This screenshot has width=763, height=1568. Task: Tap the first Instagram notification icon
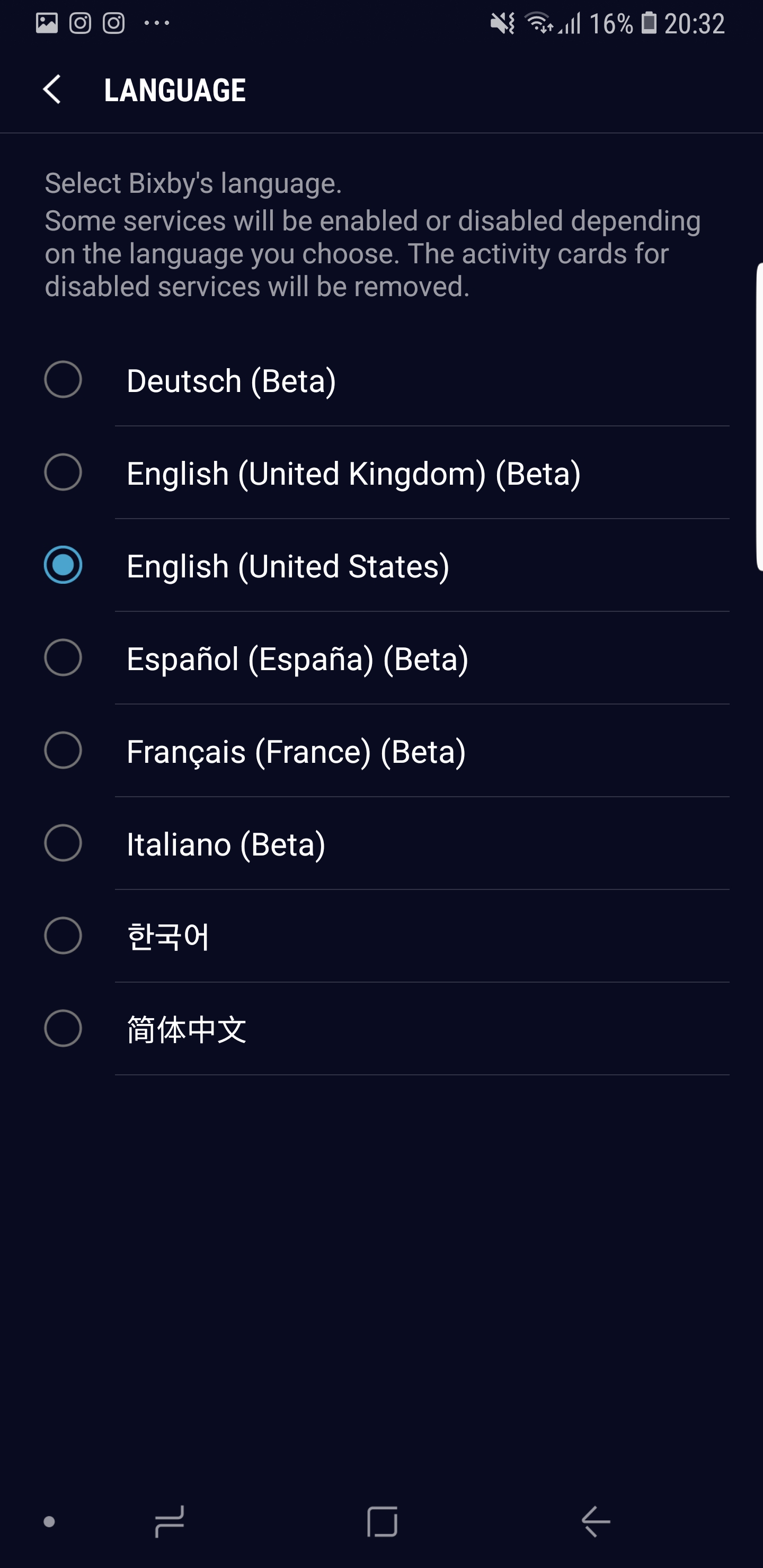pyautogui.click(x=80, y=23)
